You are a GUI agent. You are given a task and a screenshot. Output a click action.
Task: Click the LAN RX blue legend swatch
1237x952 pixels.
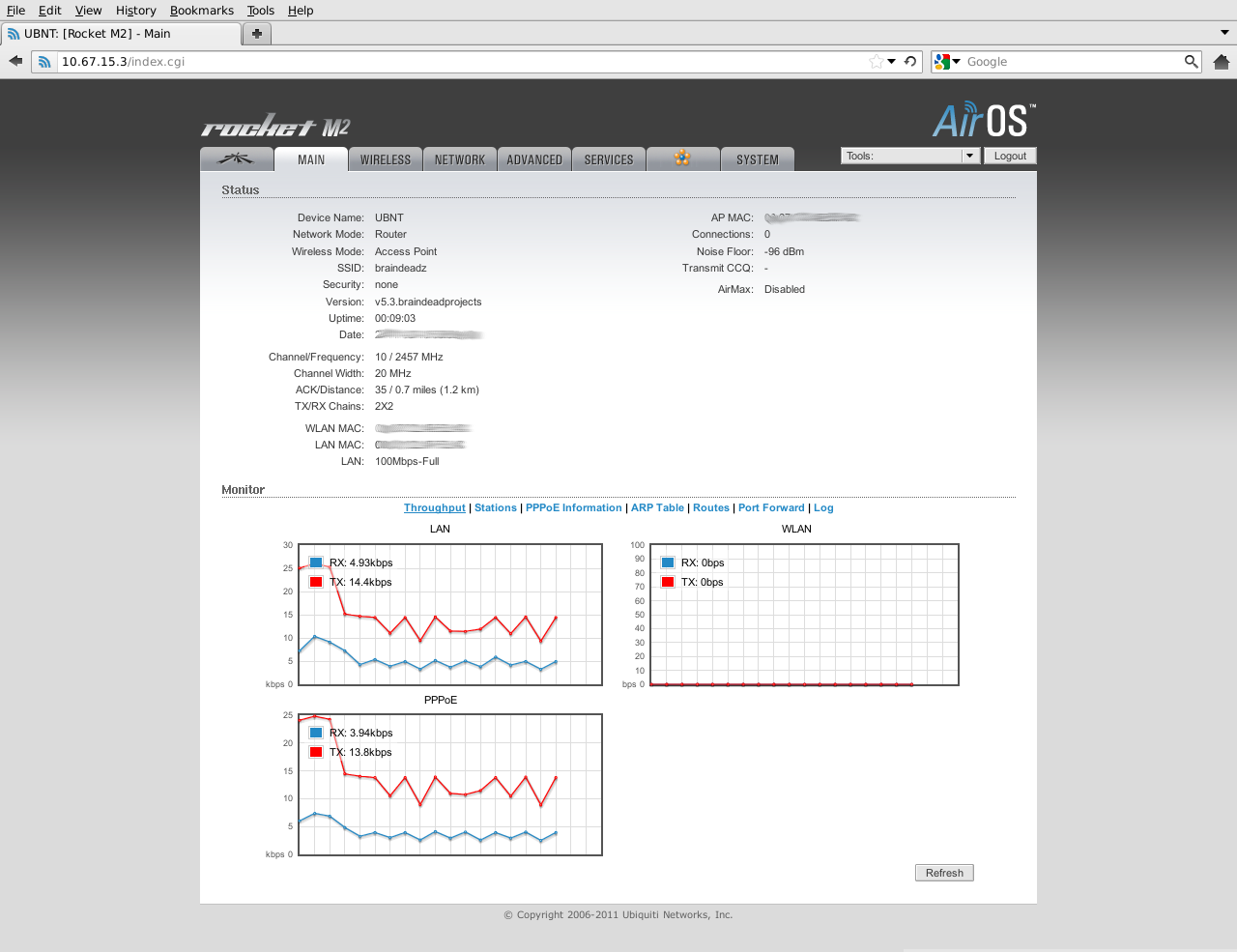click(316, 563)
